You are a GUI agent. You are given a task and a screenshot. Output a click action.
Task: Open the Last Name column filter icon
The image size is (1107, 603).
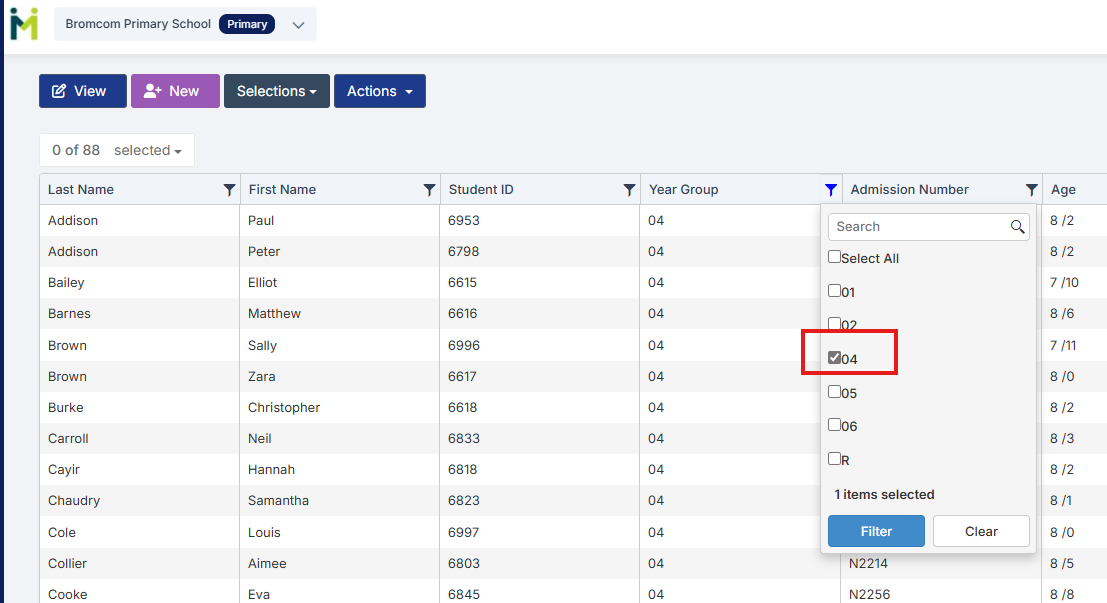[x=229, y=190]
